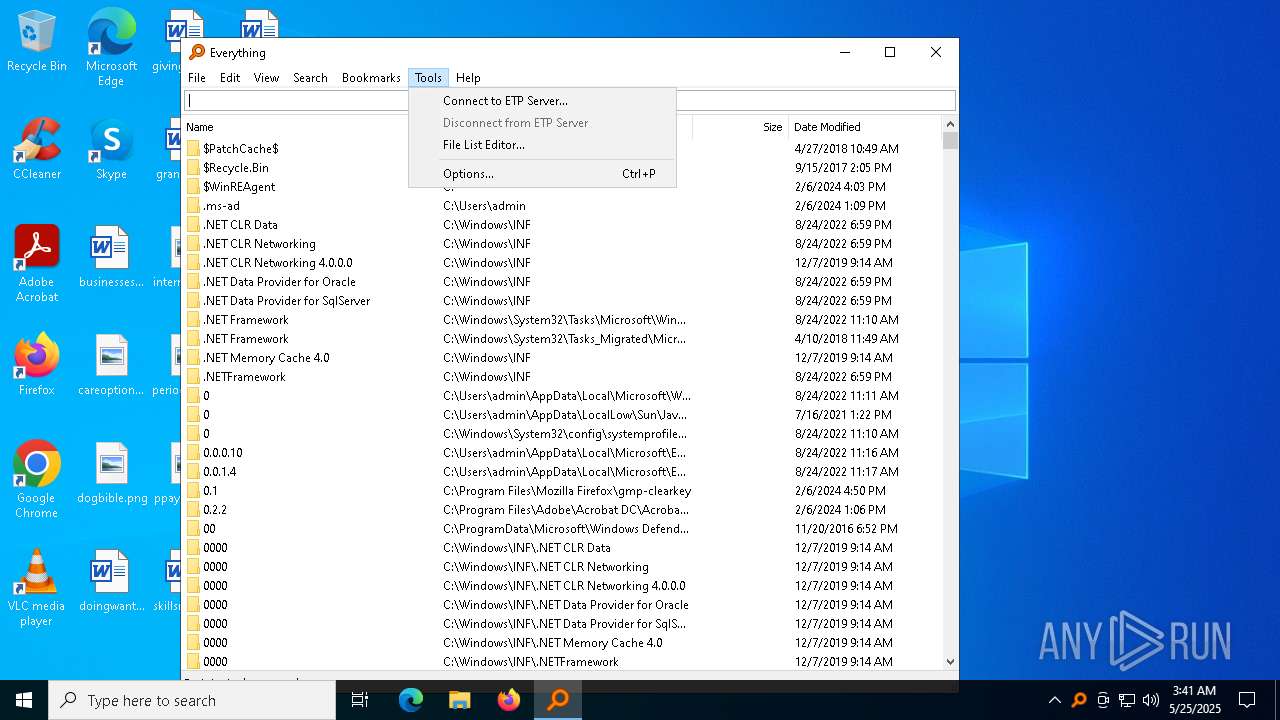Click folder icon of $PatchCache$
1280x720 pixels.
click(194, 149)
